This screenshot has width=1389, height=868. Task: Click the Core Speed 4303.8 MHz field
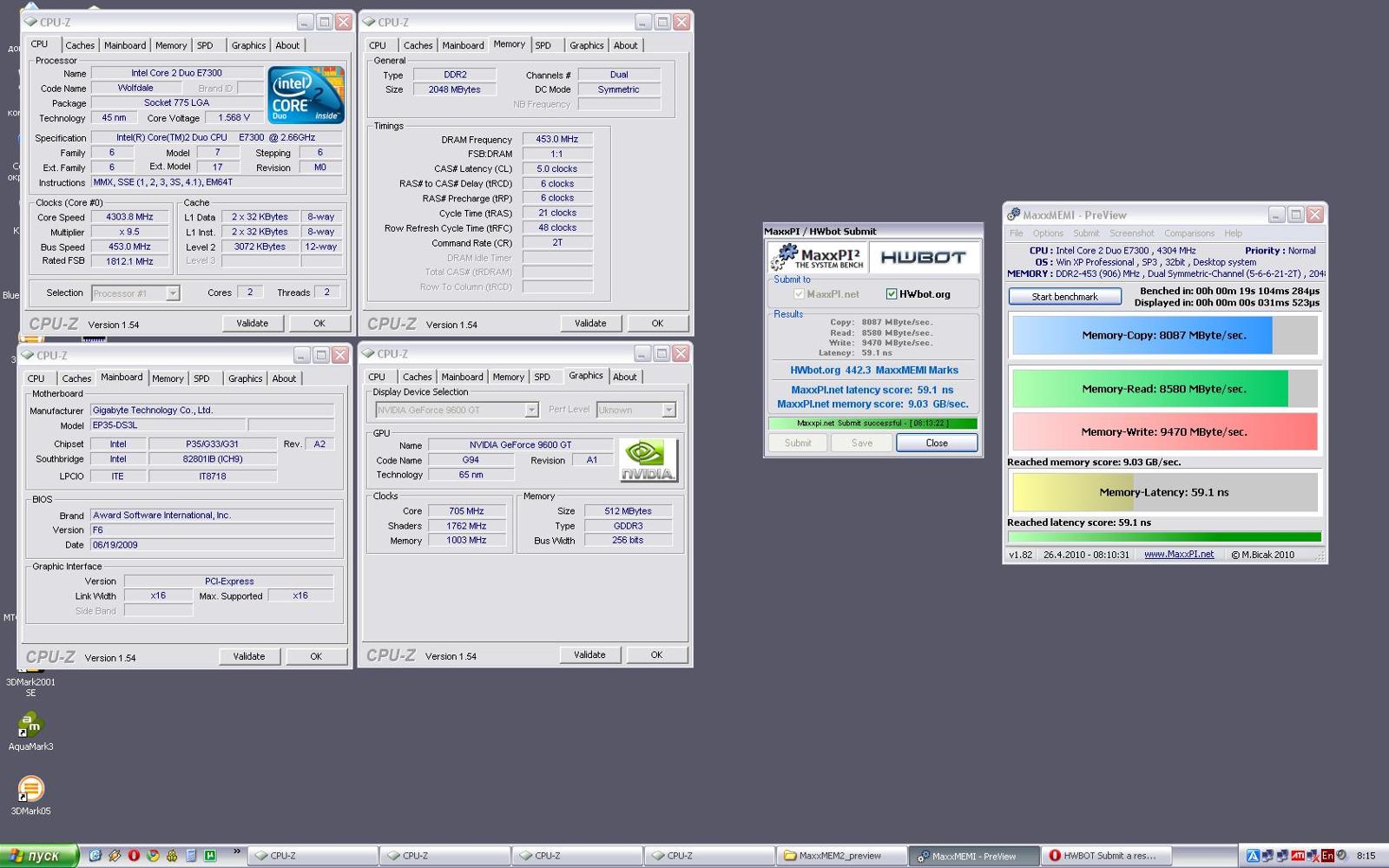click(x=129, y=217)
